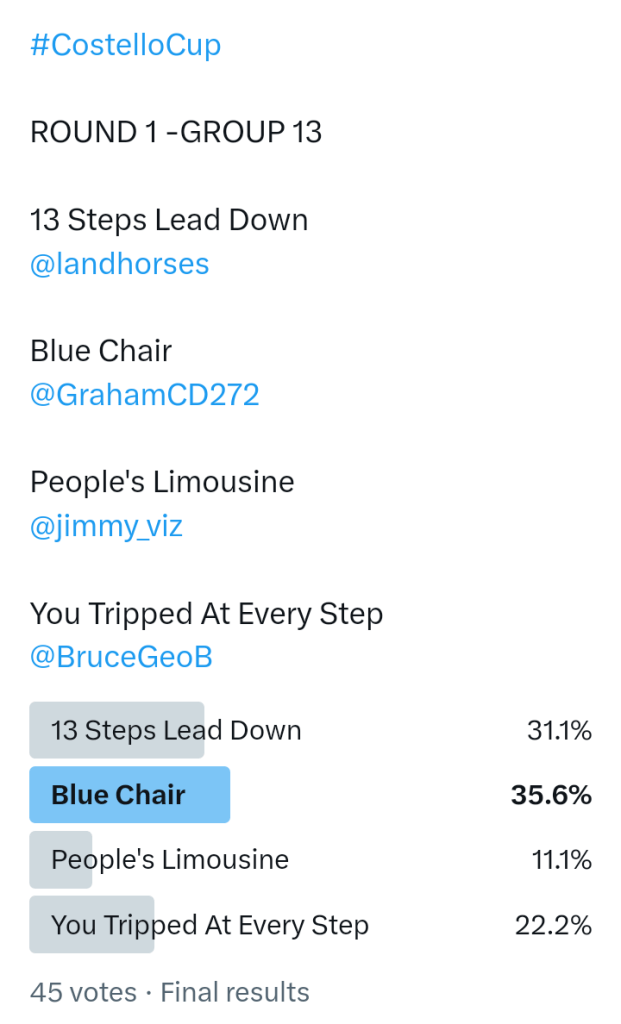Screen dimensions: 621x1024
Task: Click the 13 Steps Lead Down line above @landhorses
Action: click(x=169, y=220)
